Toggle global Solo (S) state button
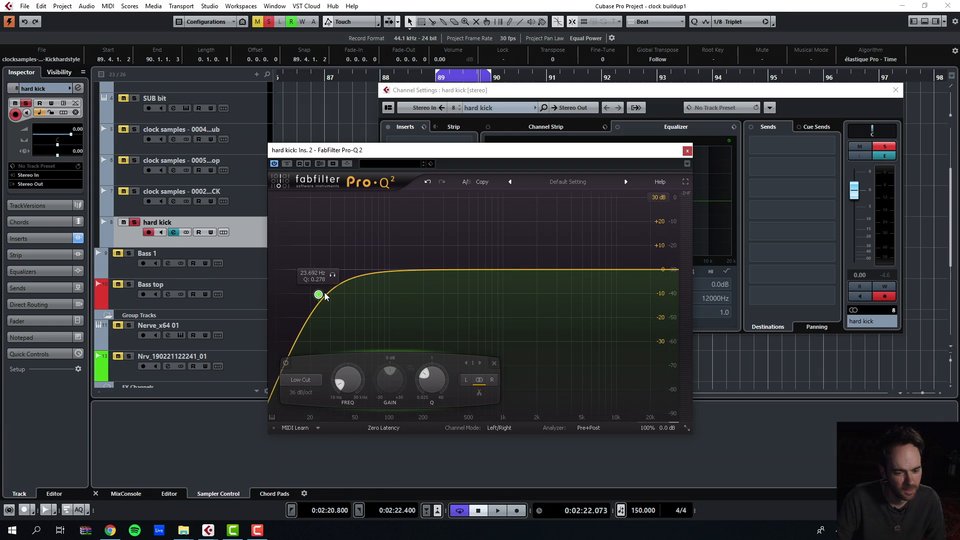The image size is (960, 540). point(268,21)
